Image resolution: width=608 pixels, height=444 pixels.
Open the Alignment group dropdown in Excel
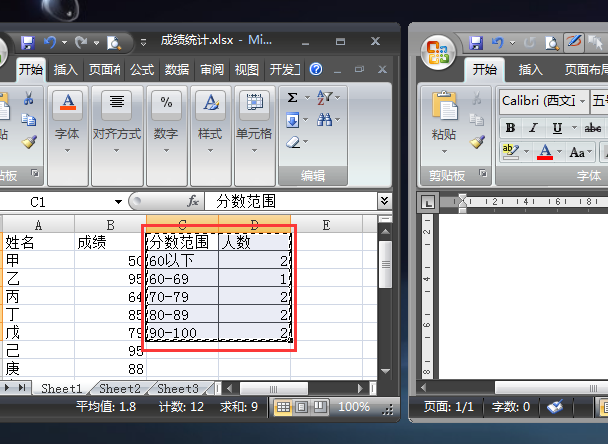pyautogui.click(x=117, y=150)
